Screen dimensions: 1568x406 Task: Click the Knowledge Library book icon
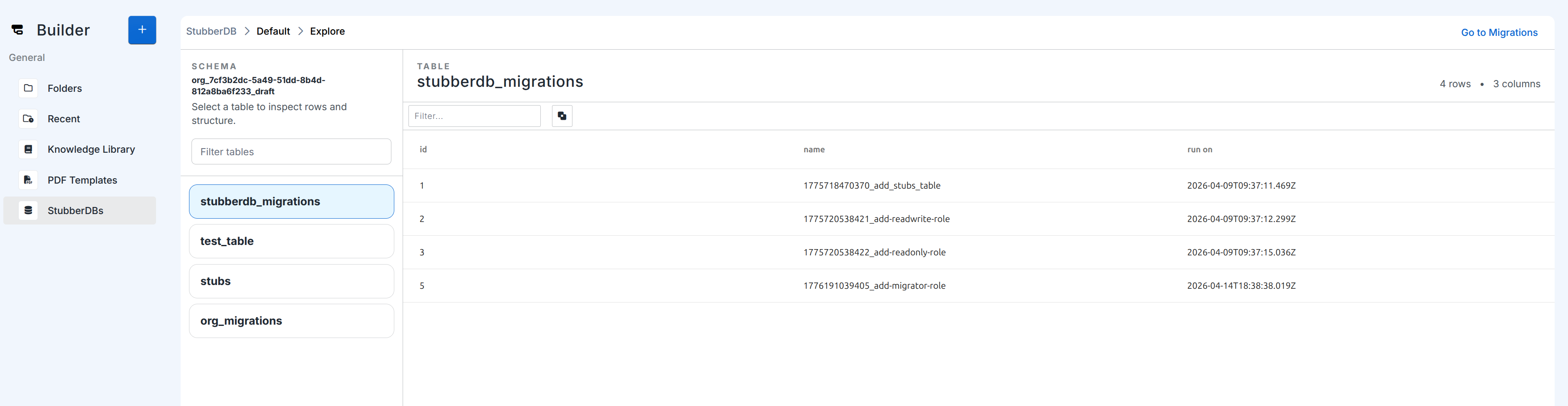28,149
